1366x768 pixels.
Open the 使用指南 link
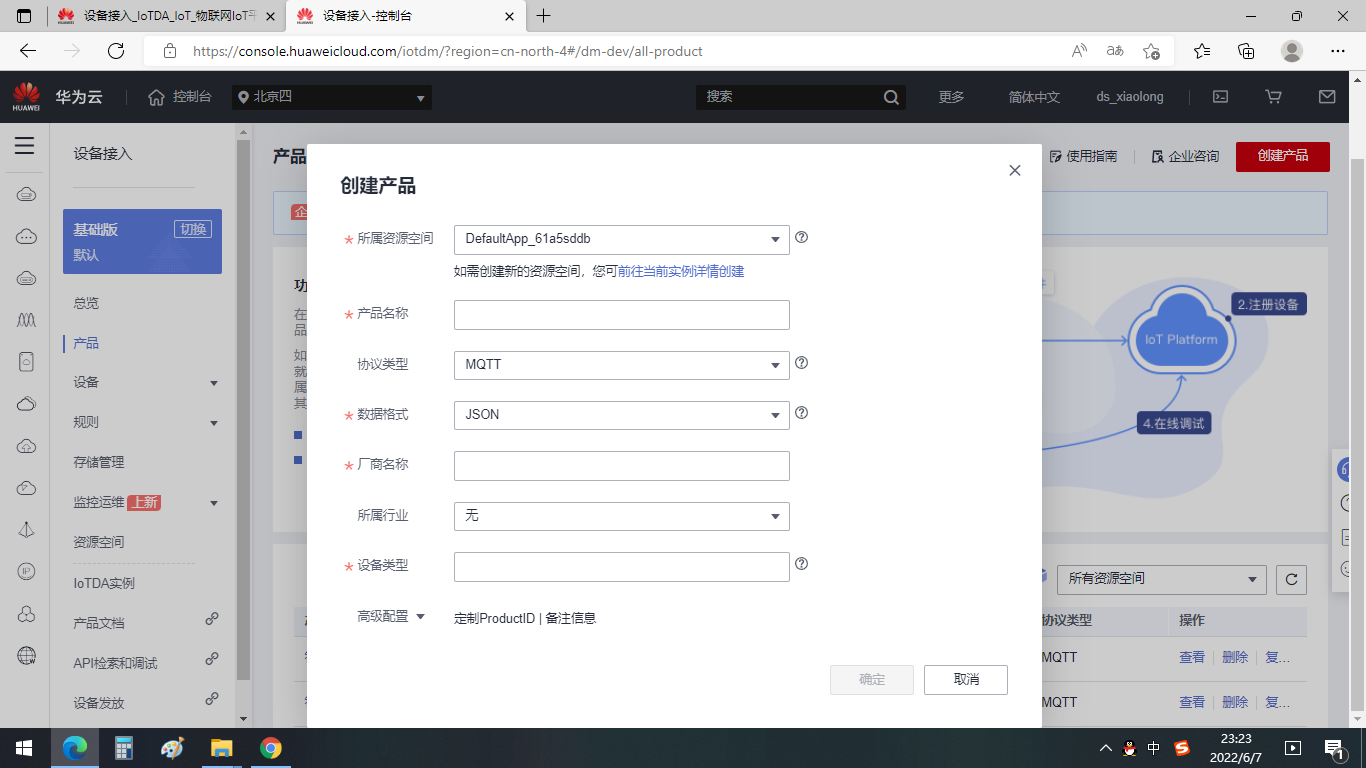1084,156
